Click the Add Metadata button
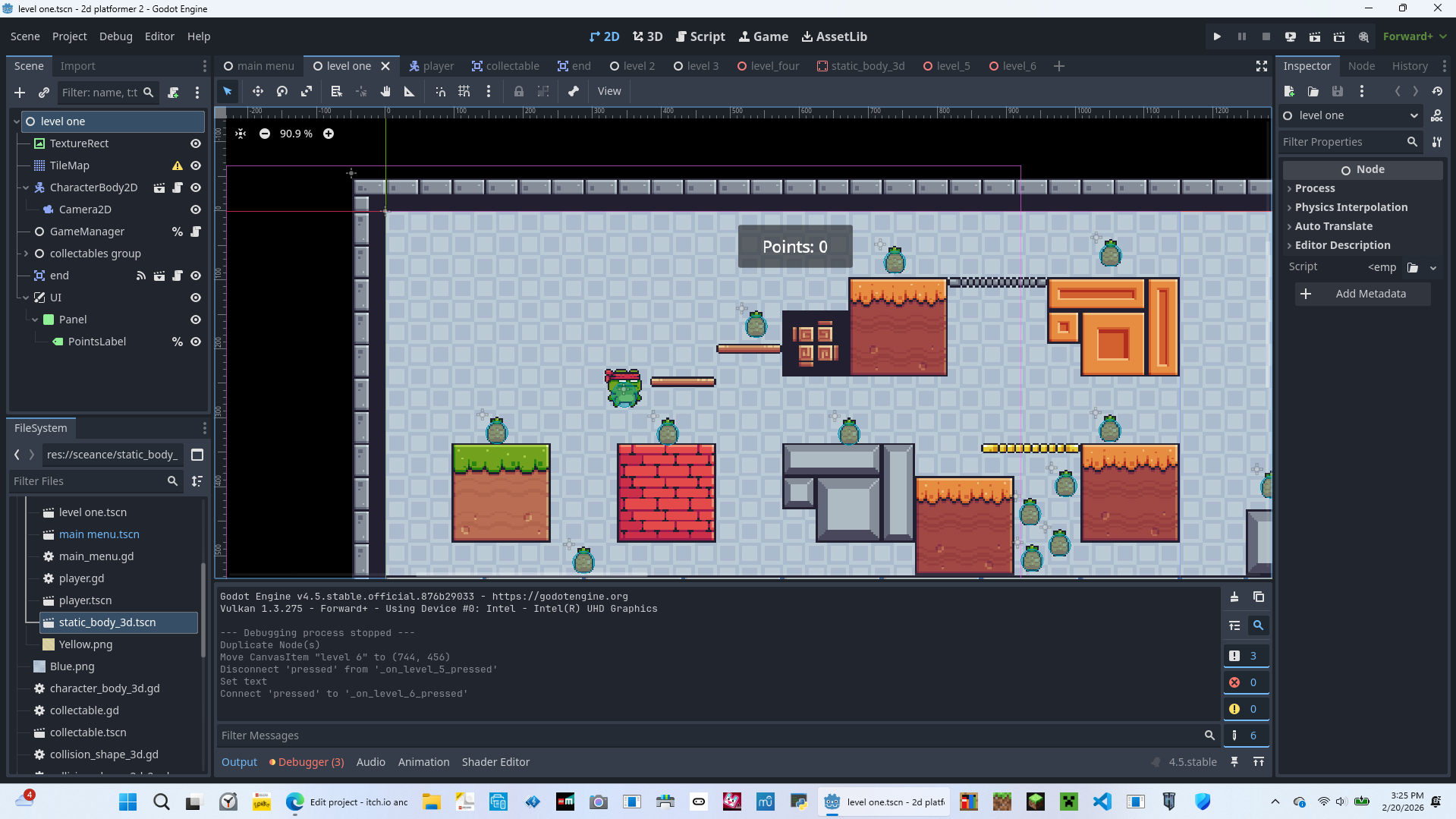The width and height of the screenshot is (1456, 819). click(x=1363, y=294)
